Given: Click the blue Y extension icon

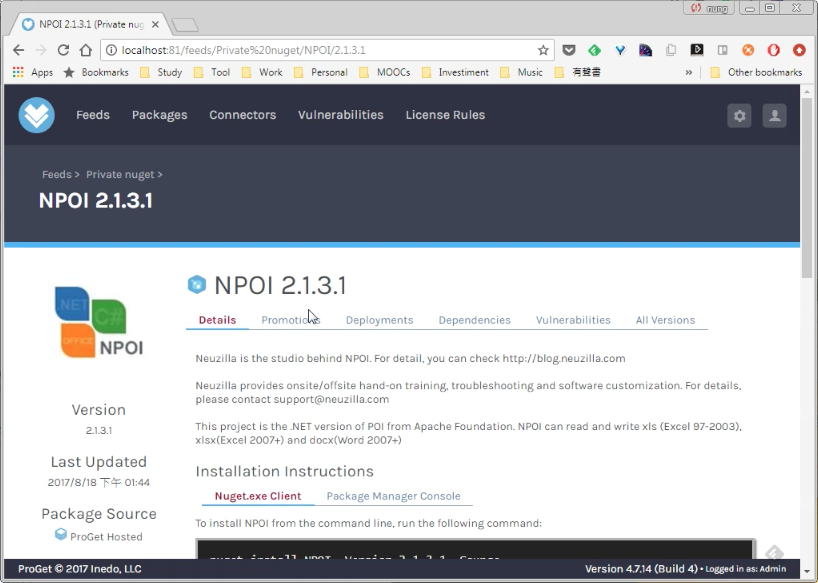Looking at the screenshot, I should pos(620,50).
